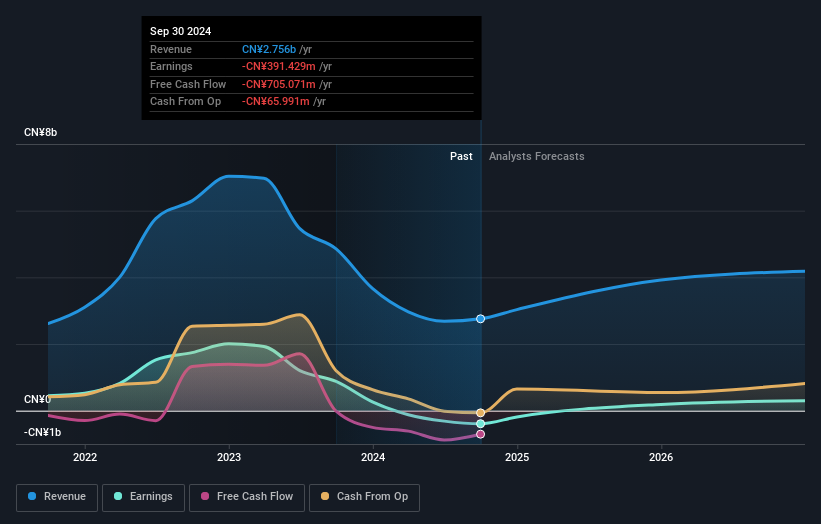Click the blue Revenue data point marker
The image size is (821, 524).
coord(481,319)
